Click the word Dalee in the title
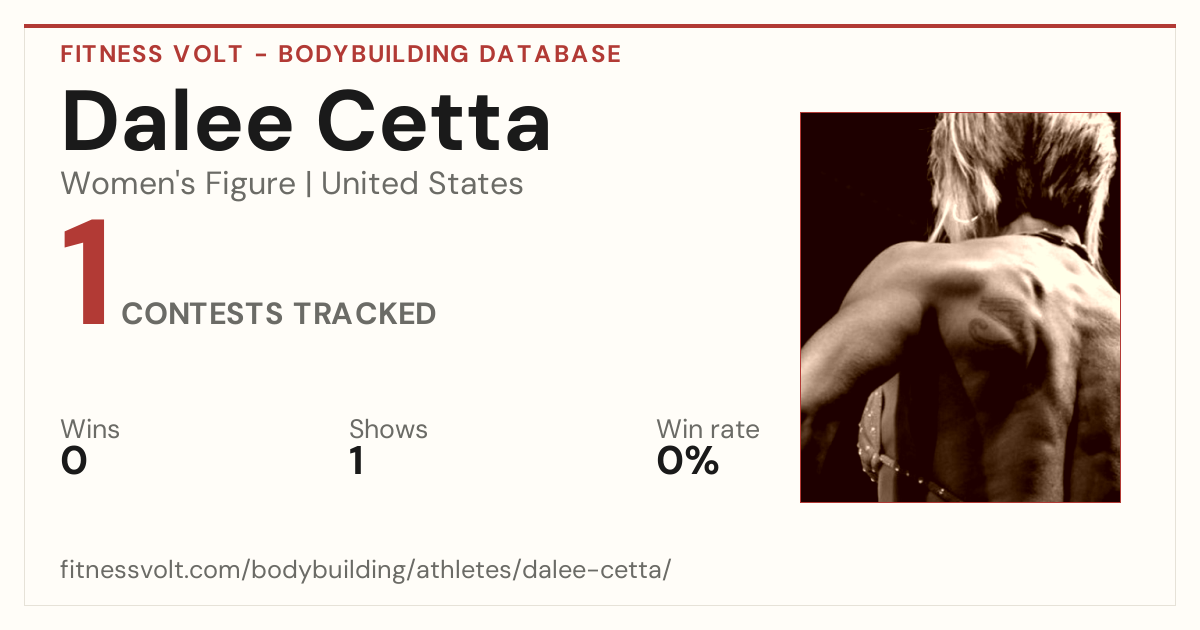The image size is (1200, 630). pos(178,121)
